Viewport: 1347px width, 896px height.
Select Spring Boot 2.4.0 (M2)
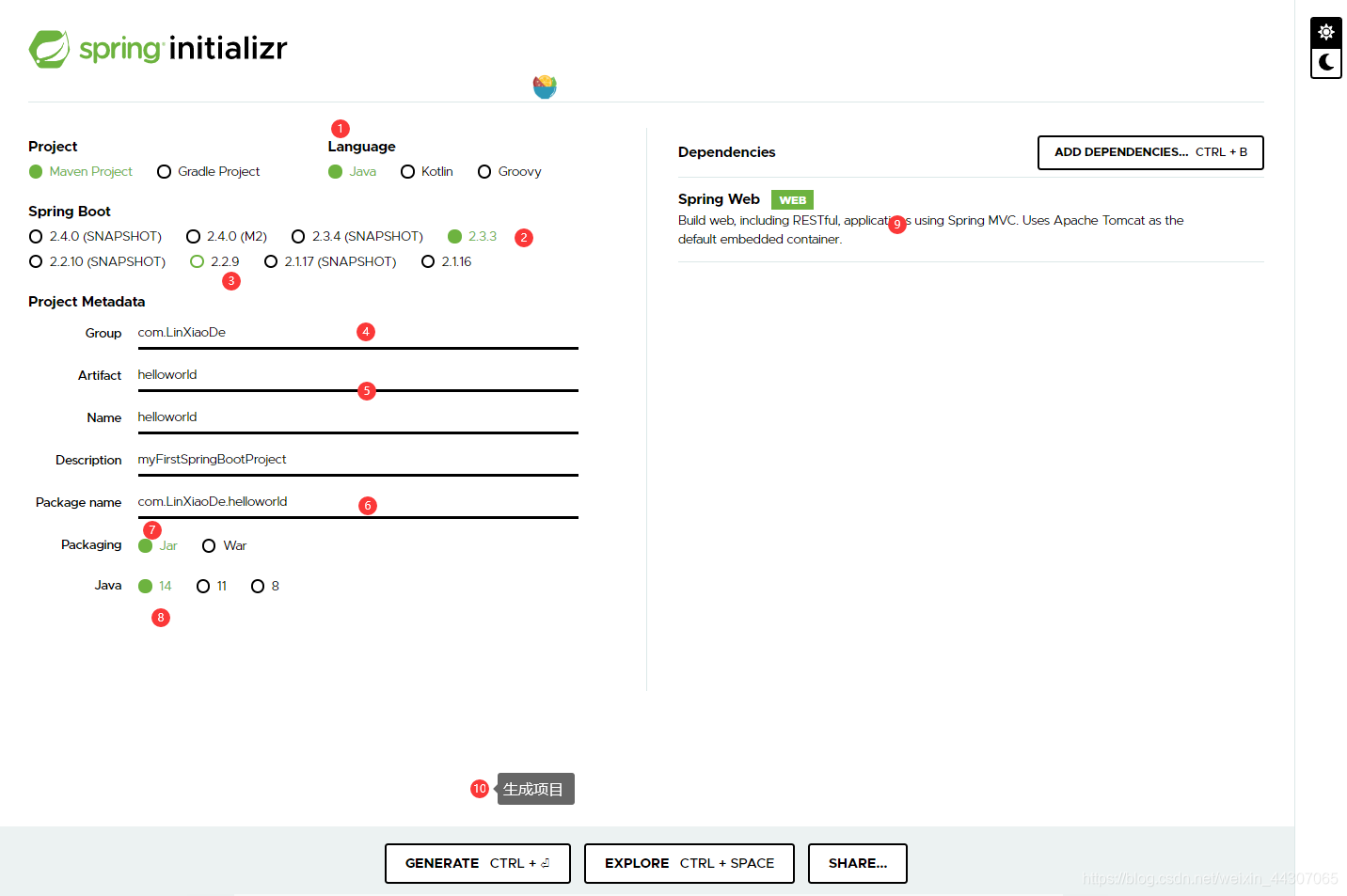click(227, 236)
